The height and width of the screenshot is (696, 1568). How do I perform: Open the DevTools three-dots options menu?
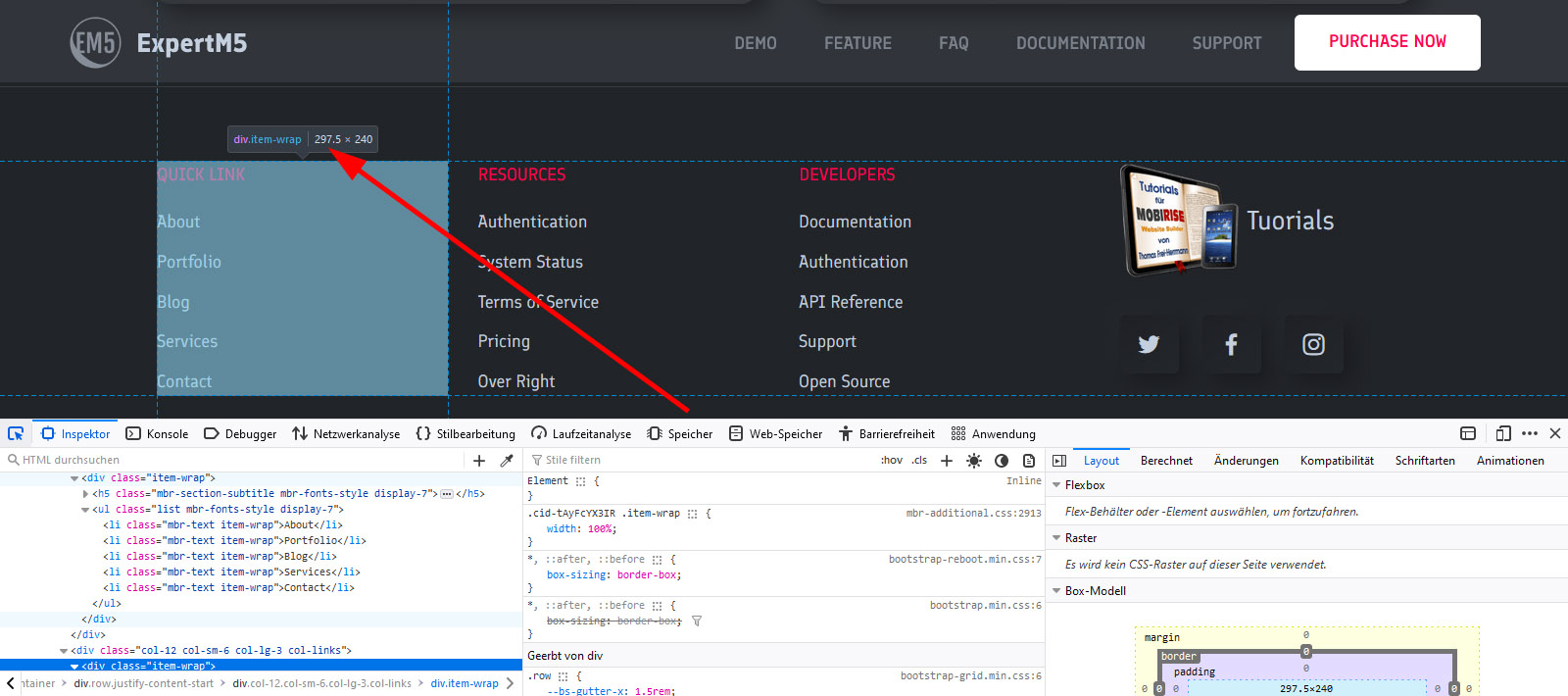tap(1530, 433)
